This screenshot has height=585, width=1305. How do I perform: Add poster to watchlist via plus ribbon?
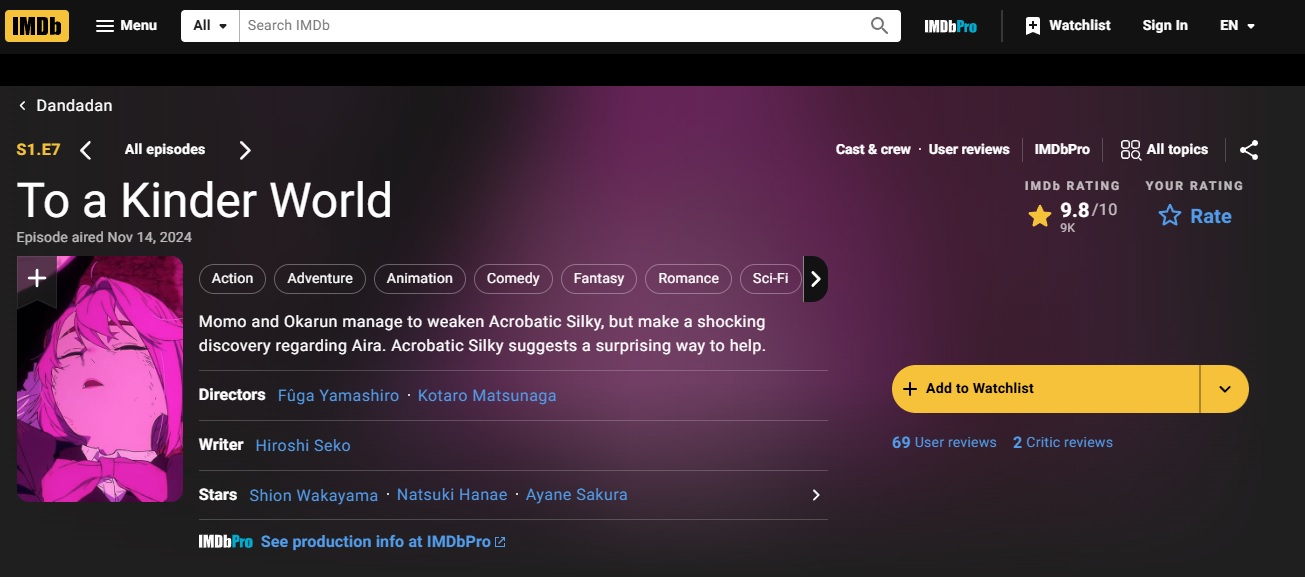tap(37, 278)
